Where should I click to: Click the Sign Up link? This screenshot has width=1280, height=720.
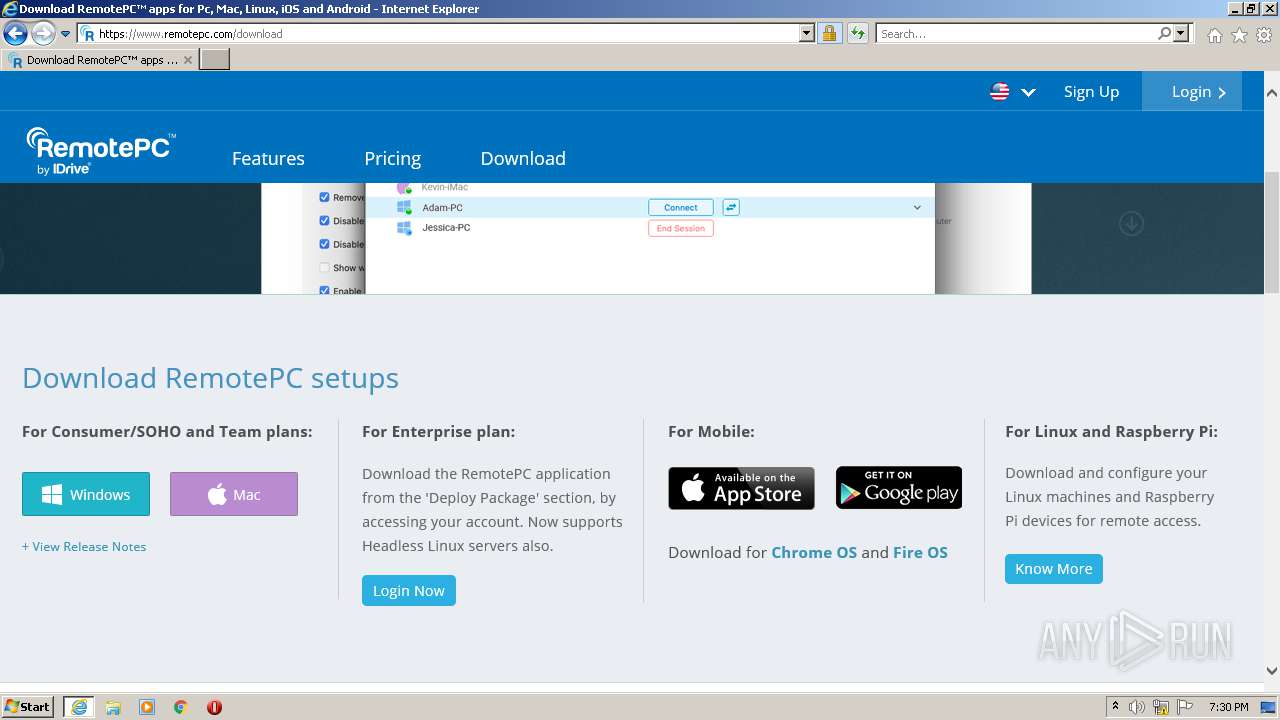click(1091, 91)
